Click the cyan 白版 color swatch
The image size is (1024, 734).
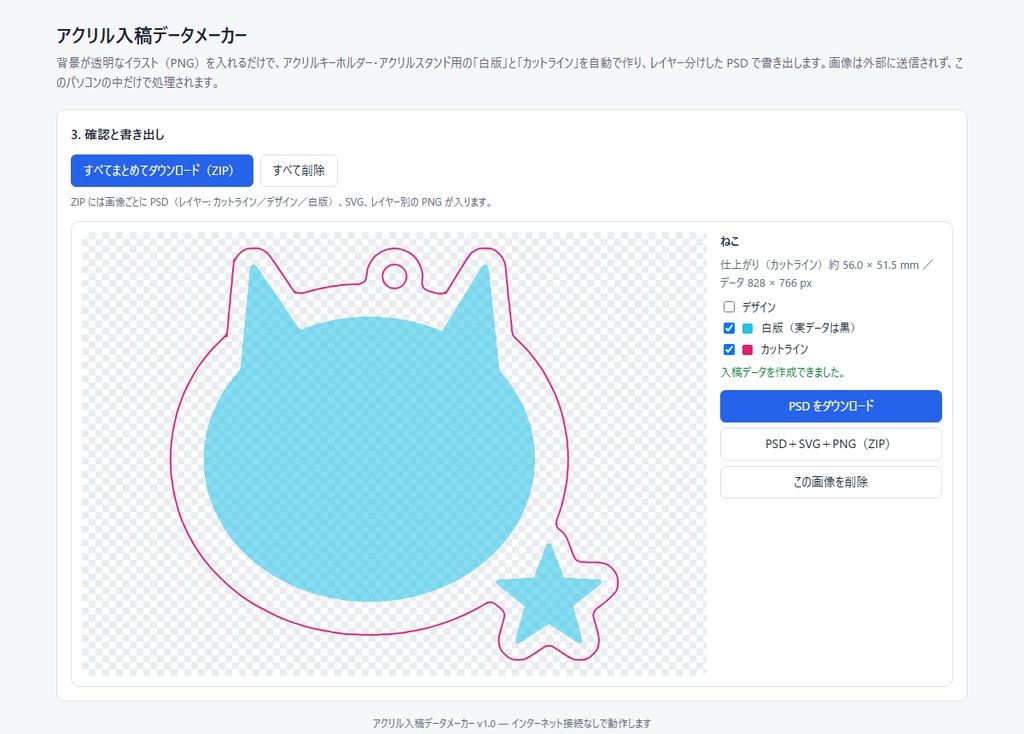tap(747, 328)
